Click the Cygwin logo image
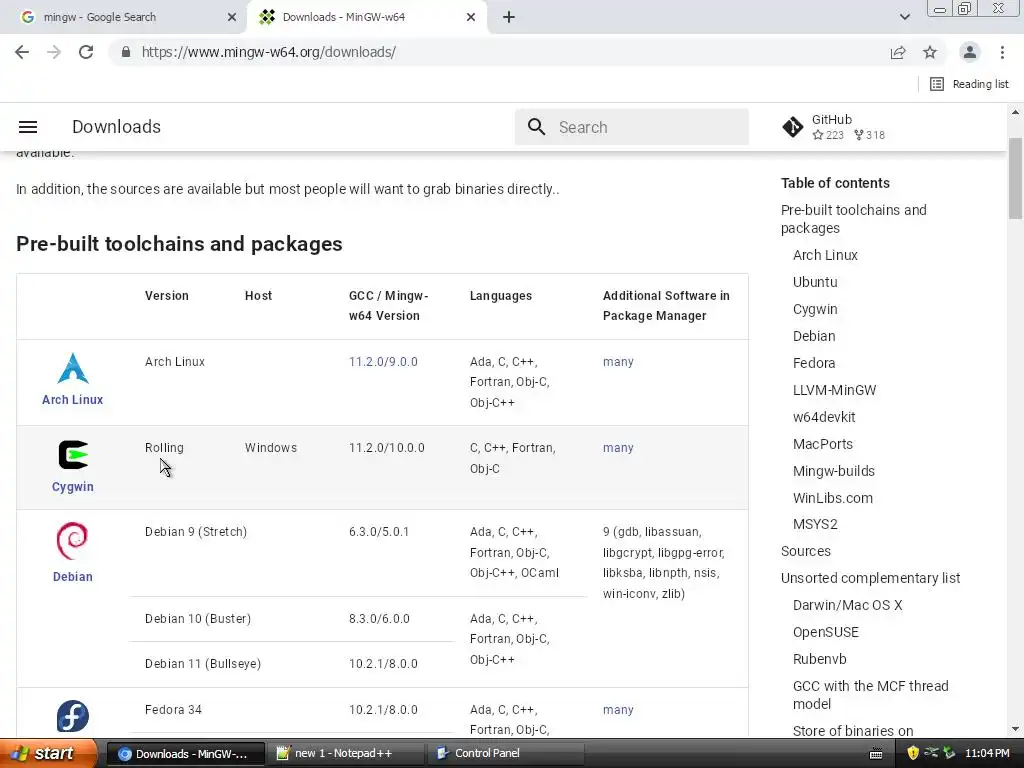This screenshot has height=768, width=1024. click(x=72, y=455)
